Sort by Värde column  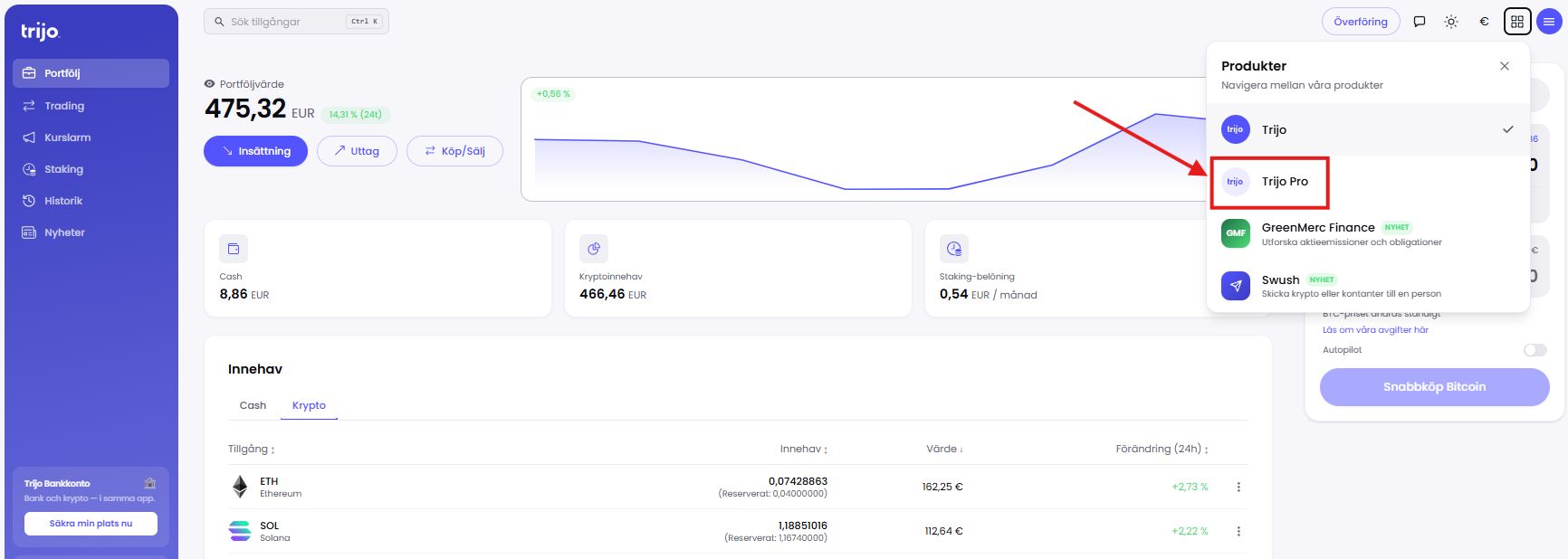pos(944,449)
